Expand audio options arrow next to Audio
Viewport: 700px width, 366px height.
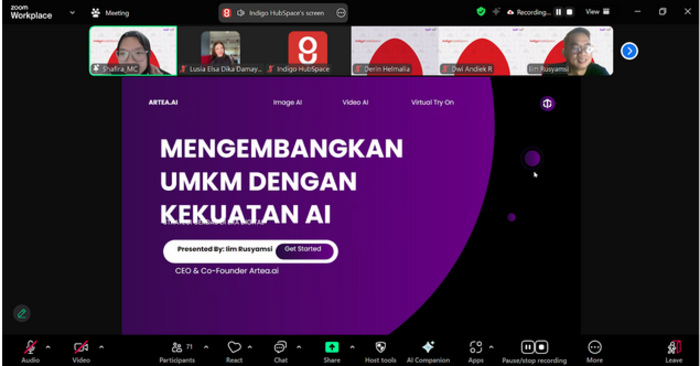click(48, 347)
